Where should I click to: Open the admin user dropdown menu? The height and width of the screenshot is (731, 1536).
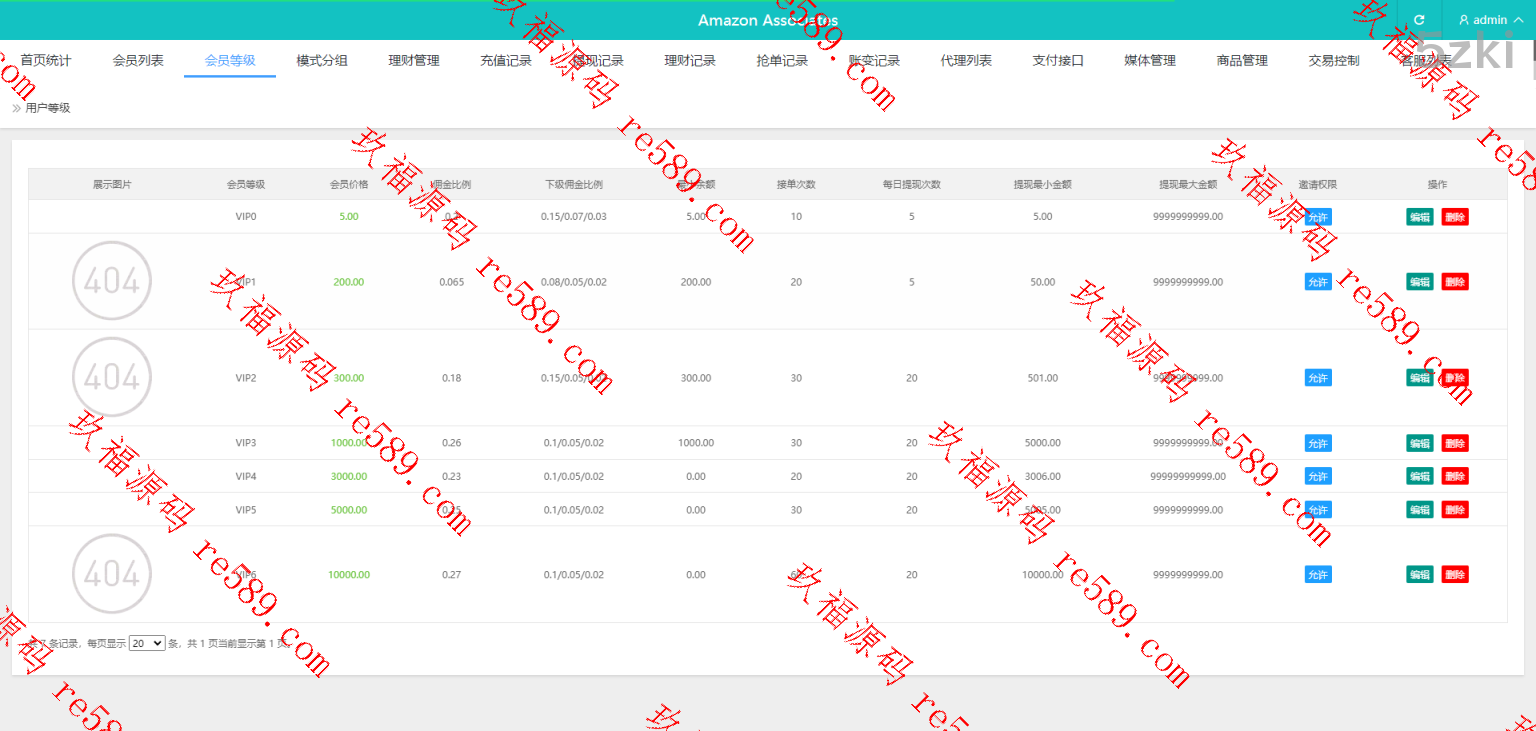1489,20
